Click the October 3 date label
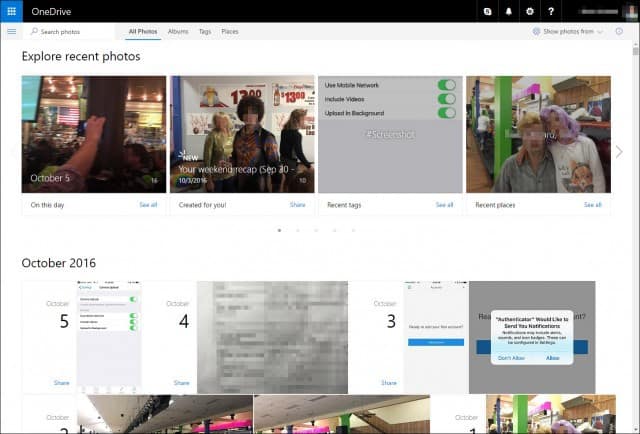This screenshot has width=640, height=434. [385, 315]
